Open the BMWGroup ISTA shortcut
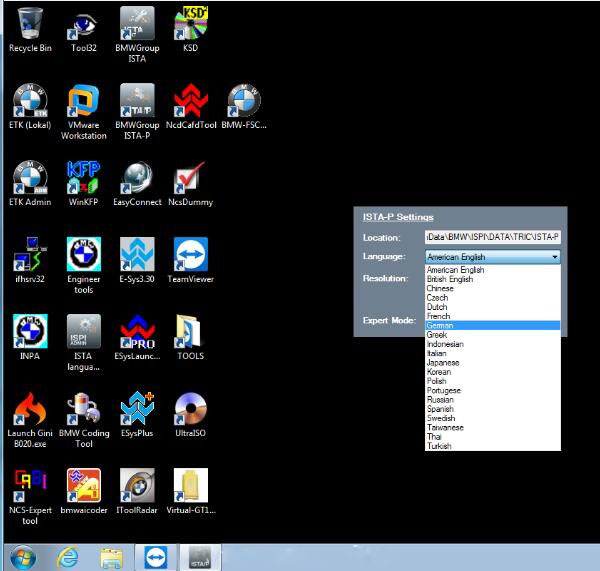The height and width of the screenshot is (571, 600). point(137,35)
